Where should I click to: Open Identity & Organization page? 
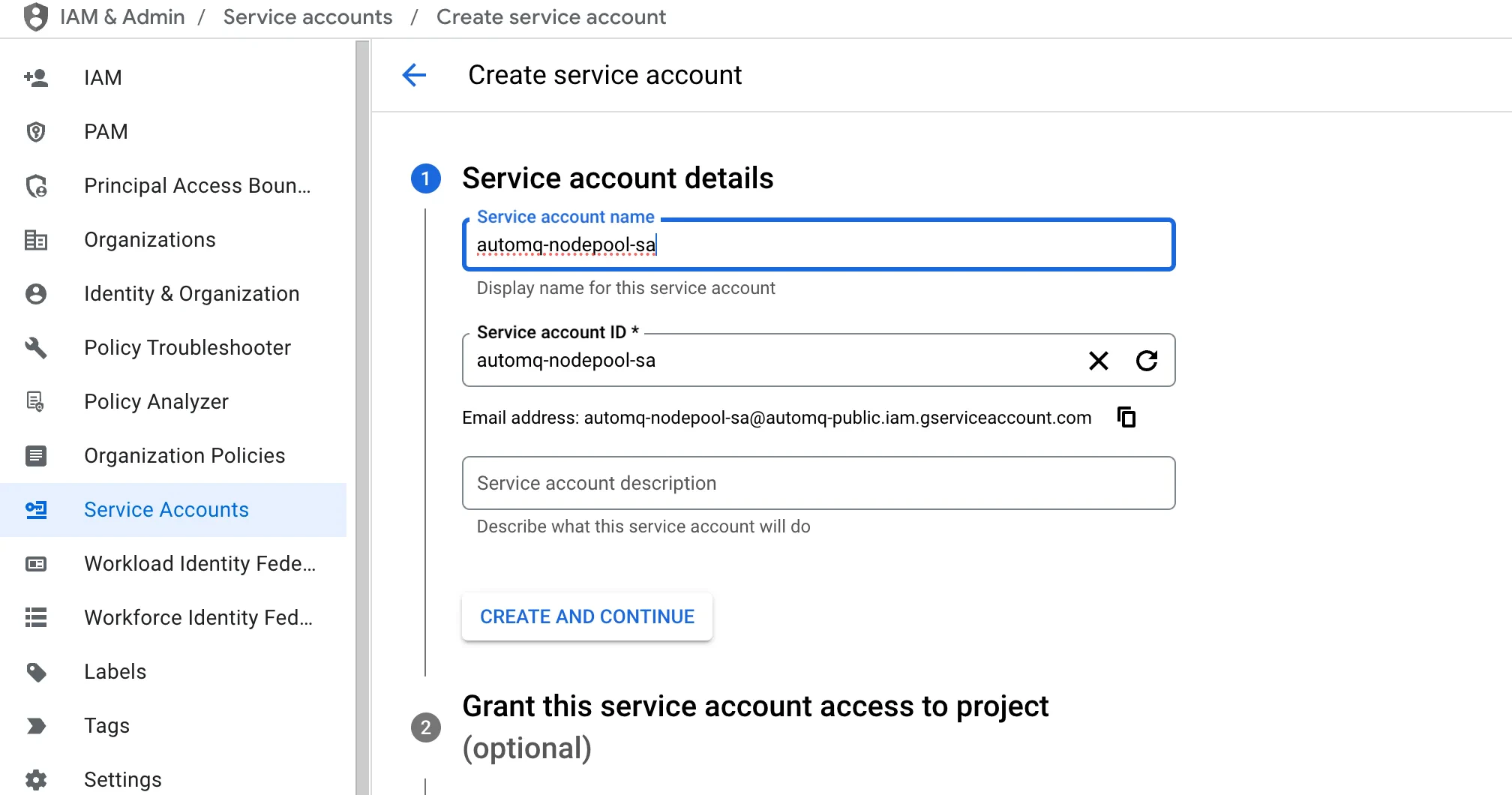pos(173,293)
